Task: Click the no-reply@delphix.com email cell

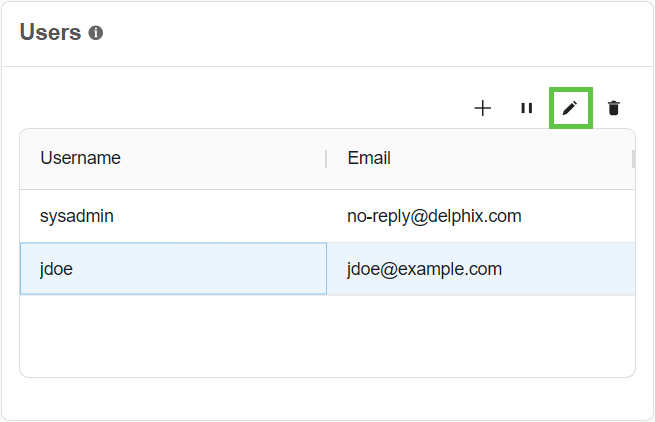Action: [x=434, y=216]
